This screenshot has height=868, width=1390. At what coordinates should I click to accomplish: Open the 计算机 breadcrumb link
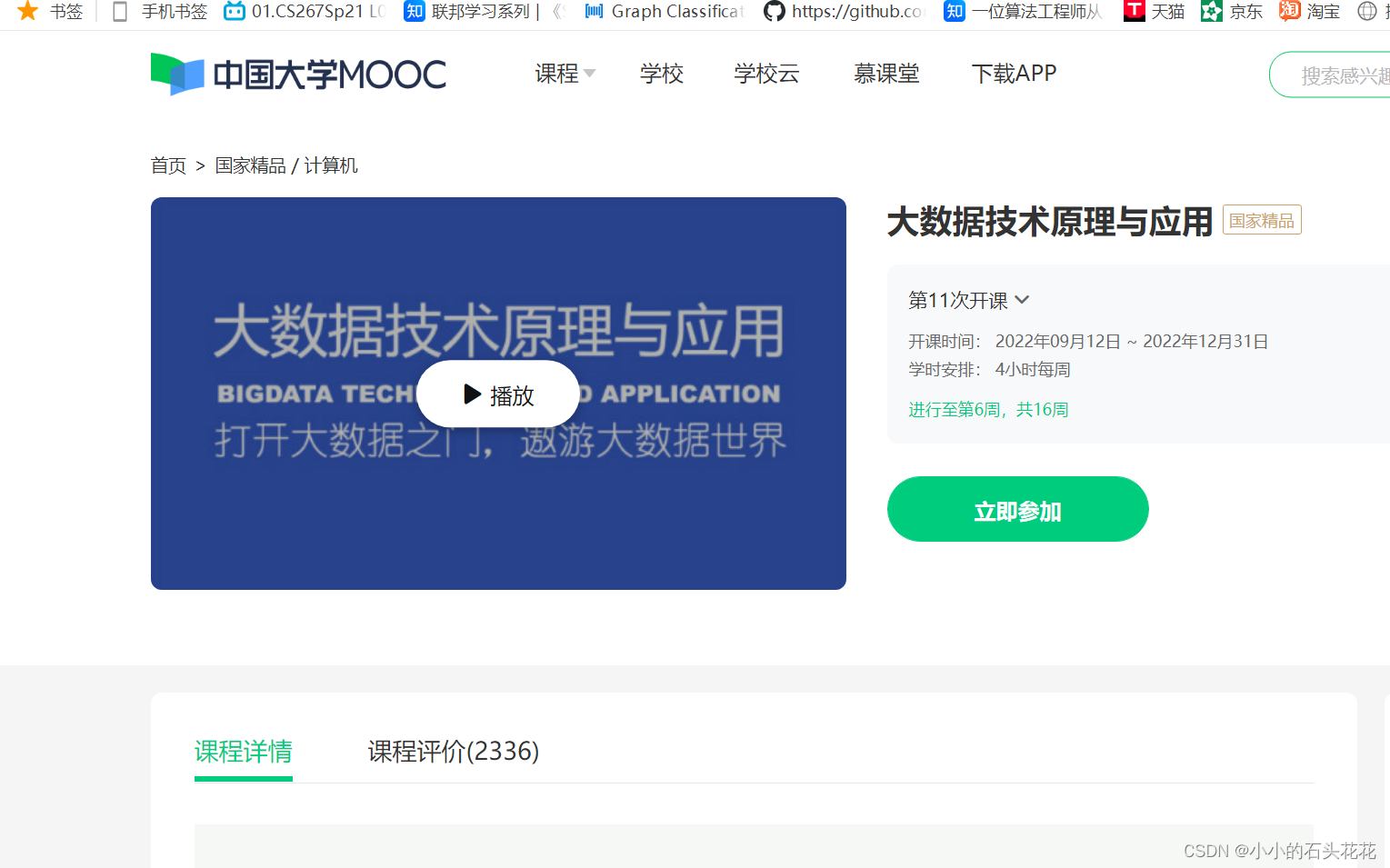pos(331,165)
